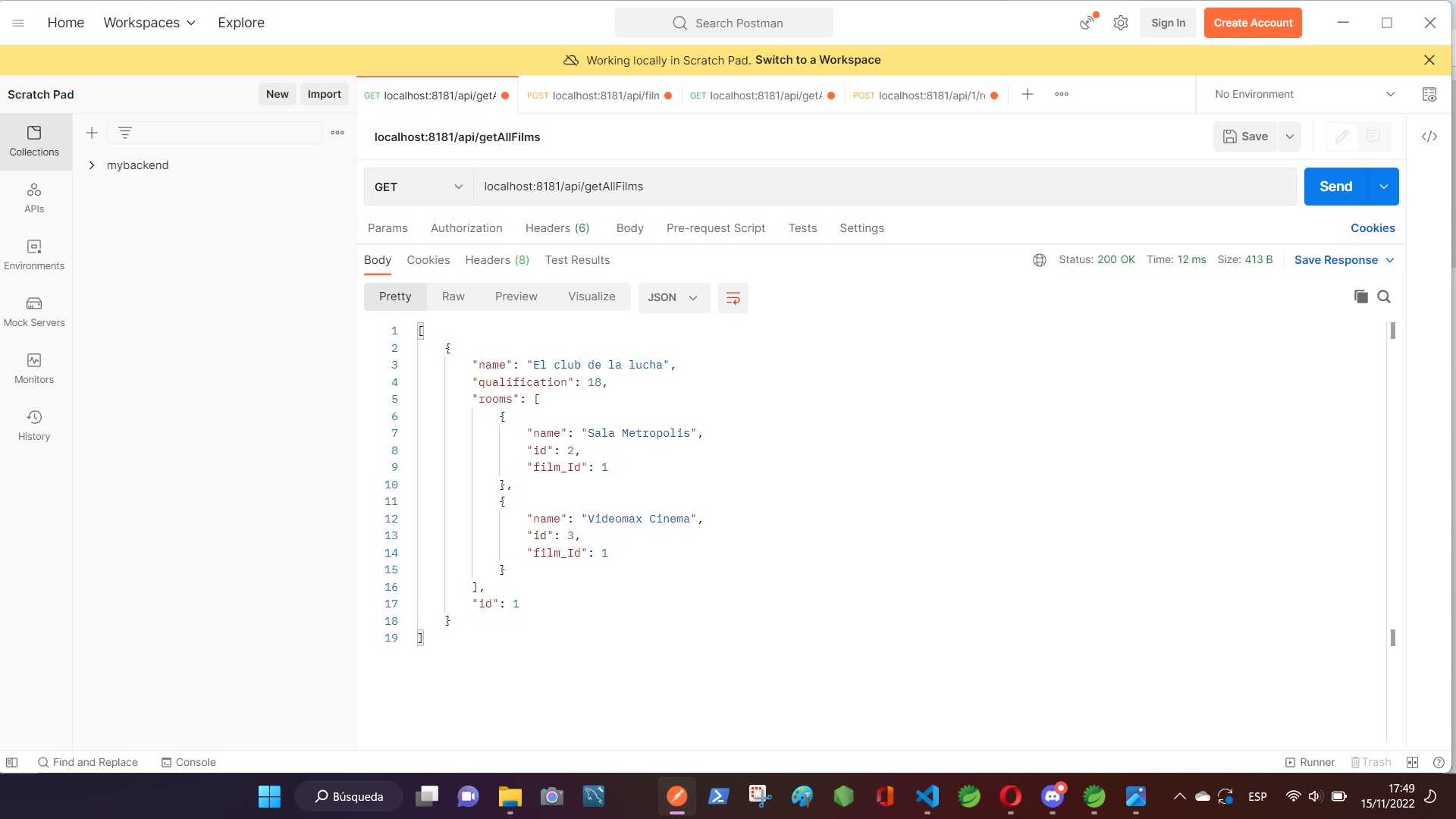
Task: Expand the mybackend collection
Action: (x=92, y=165)
